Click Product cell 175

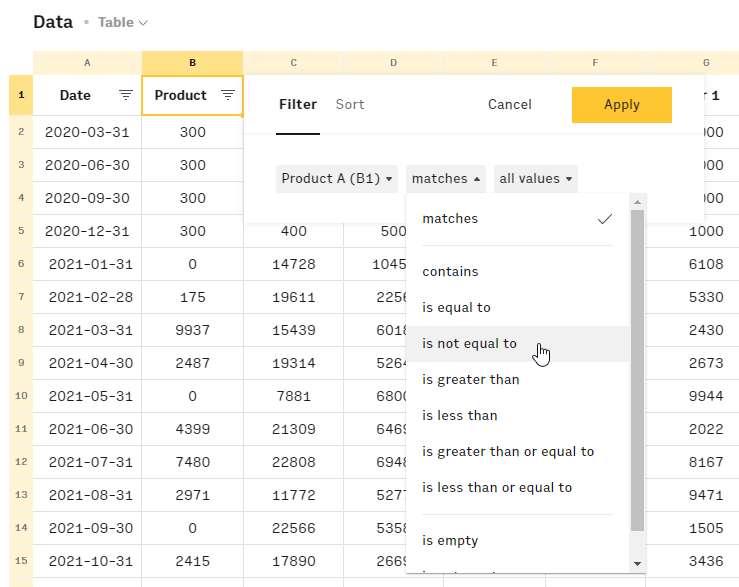pyautogui.click(x=192, y=297)
